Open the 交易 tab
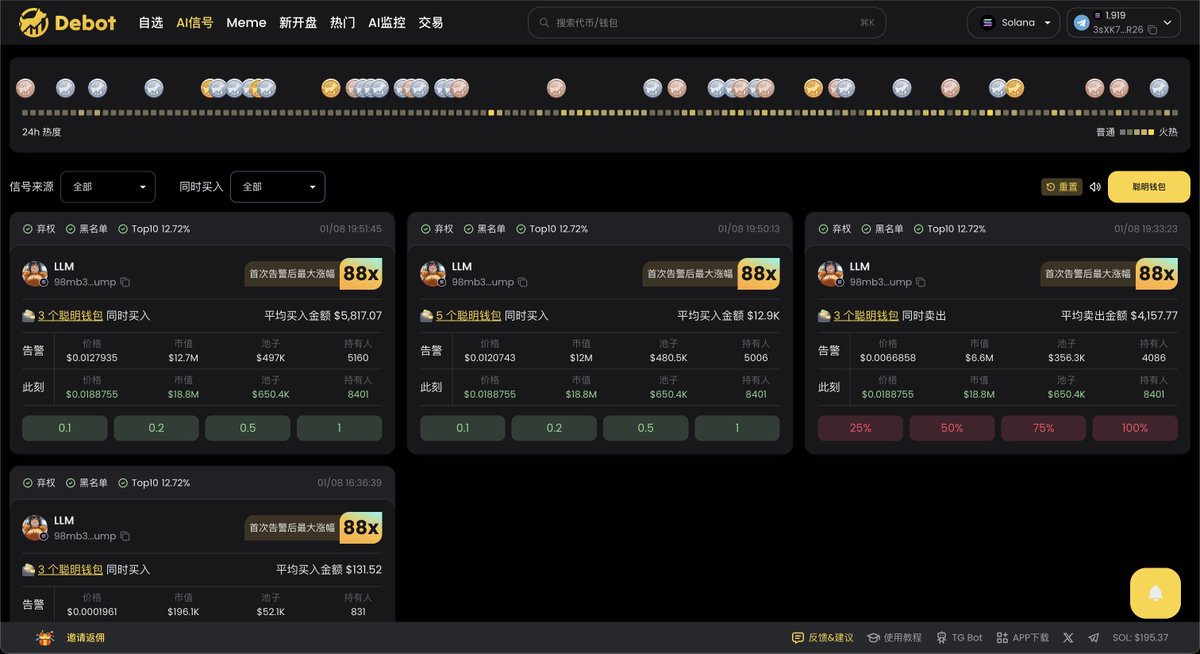 [431, 22]
